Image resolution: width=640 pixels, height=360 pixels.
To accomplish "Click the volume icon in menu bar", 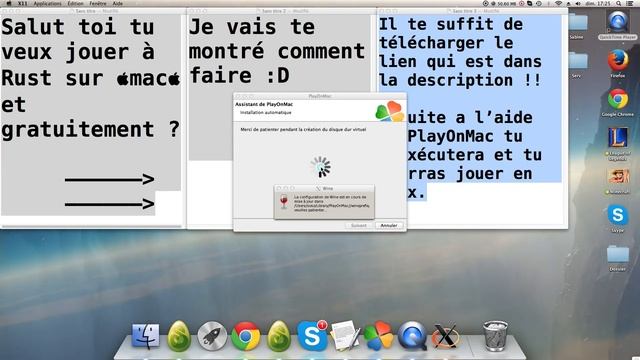I will (x=578, y=3).
